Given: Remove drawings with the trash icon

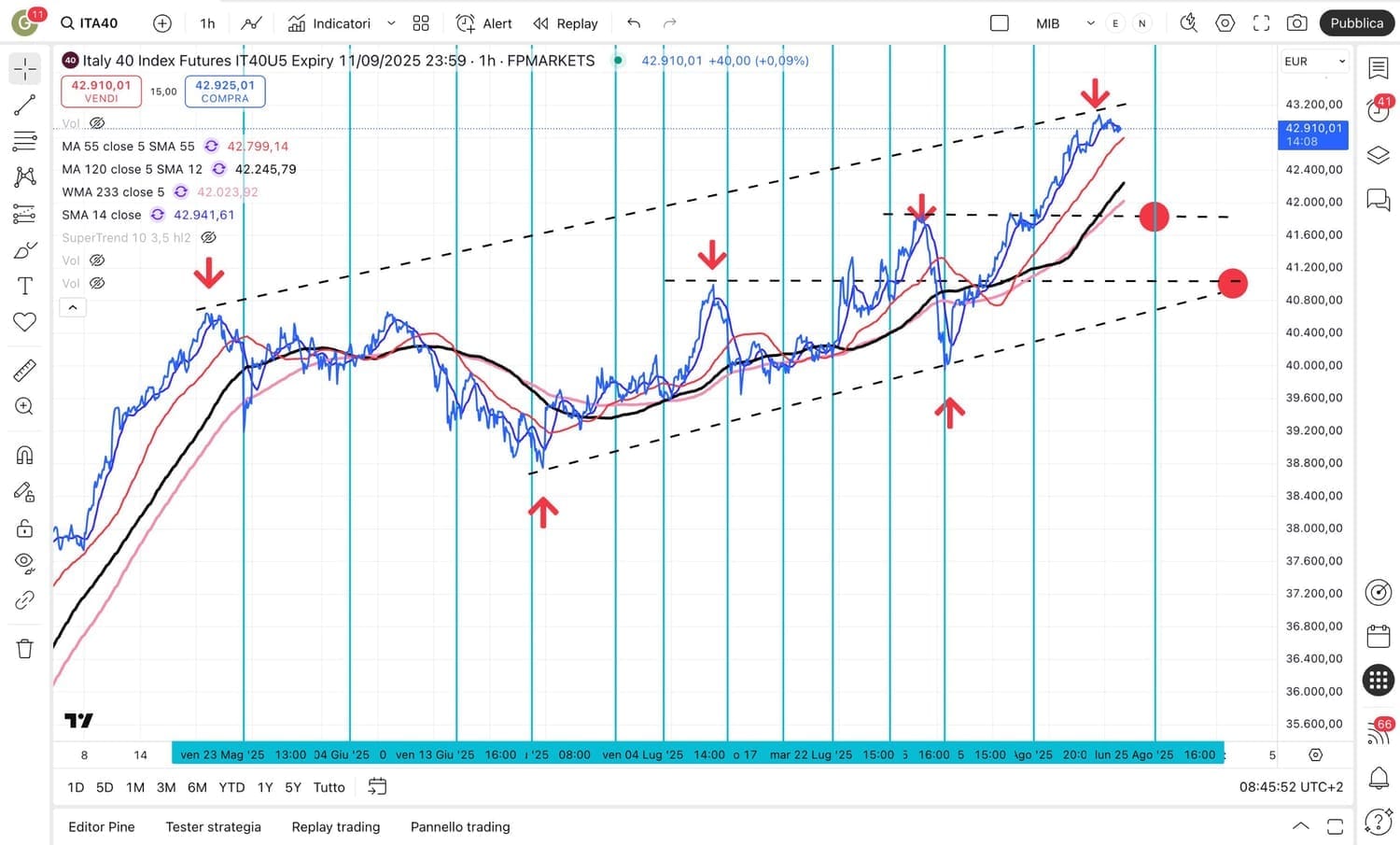Looking at the screenshot, I should 25,649.
